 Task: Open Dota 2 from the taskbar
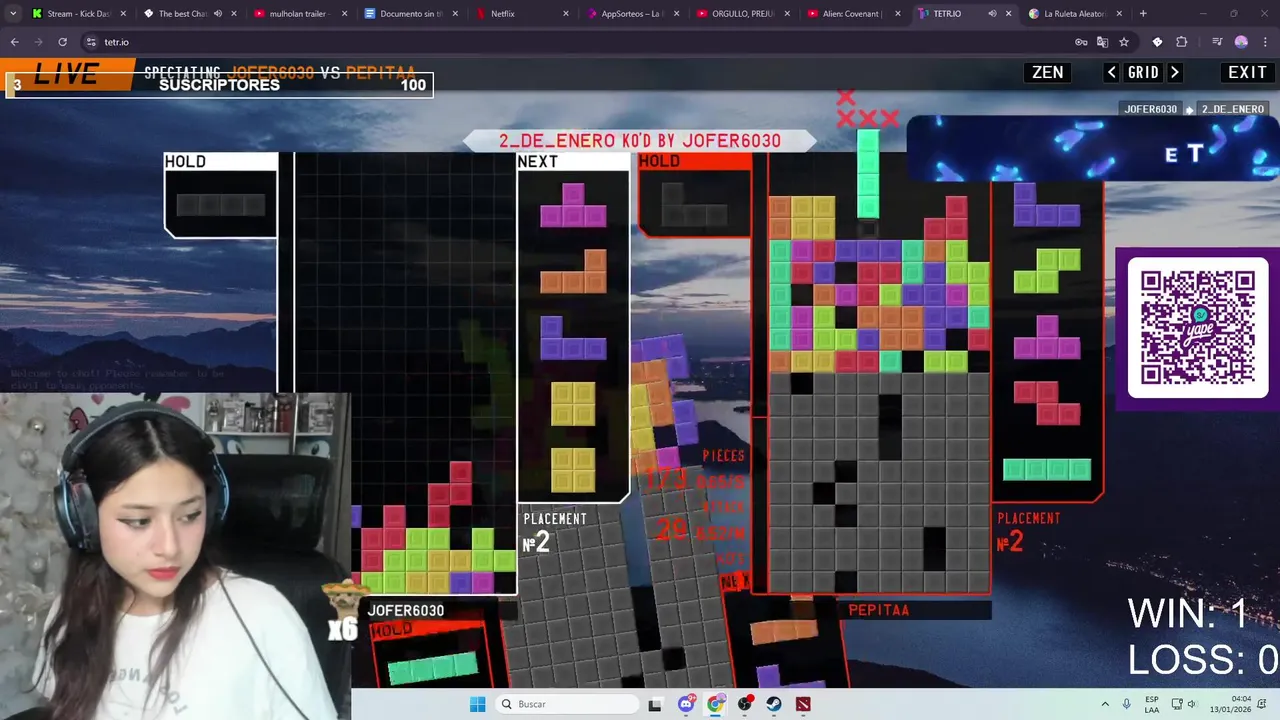(x=803, y=704)
